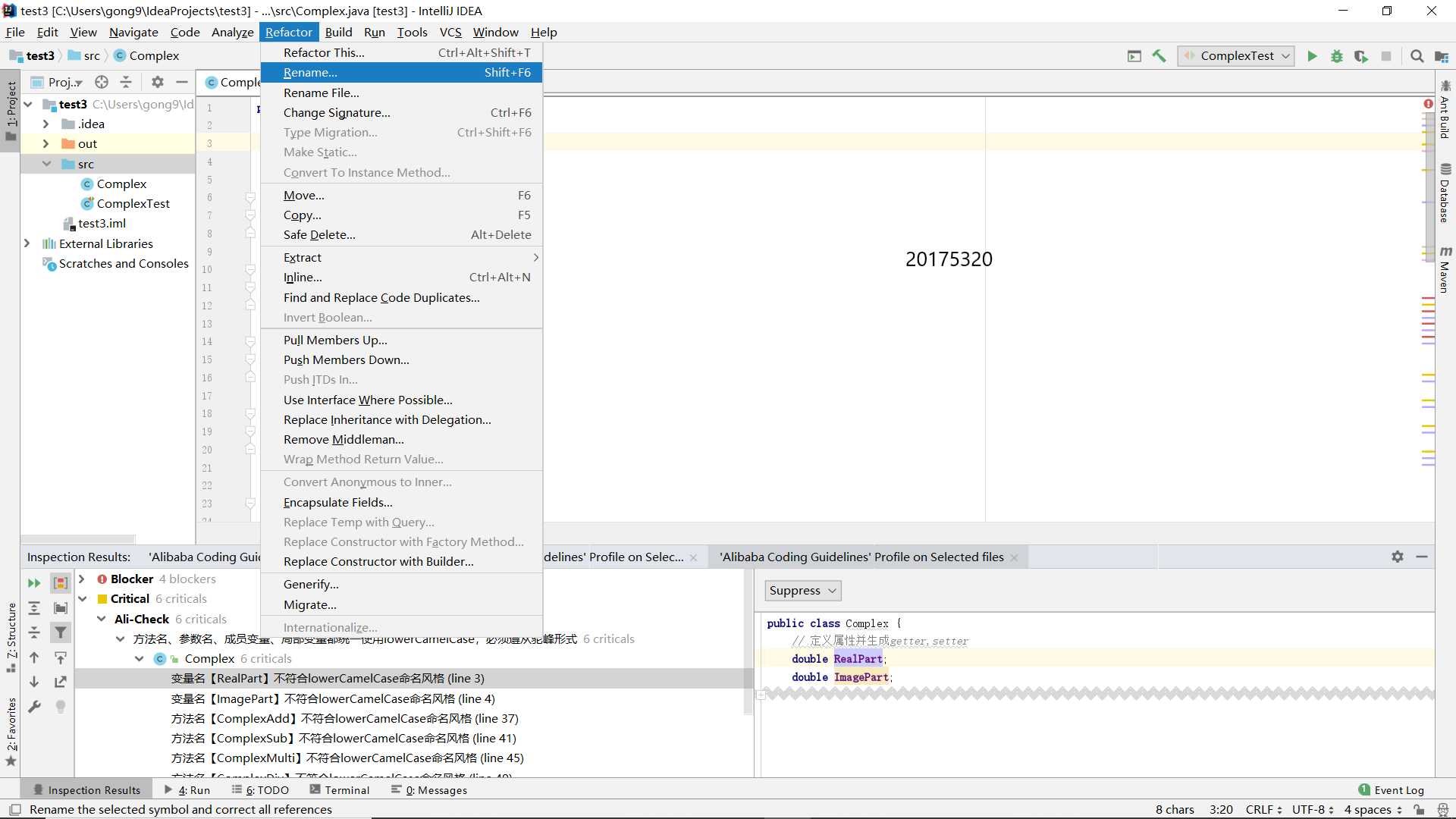Image resolution: width=1456 pixels, height=819 pixels.
Task: Open Search Everywhere magnifier icon
Action: pyautogui.click(x=1417, y=56)
